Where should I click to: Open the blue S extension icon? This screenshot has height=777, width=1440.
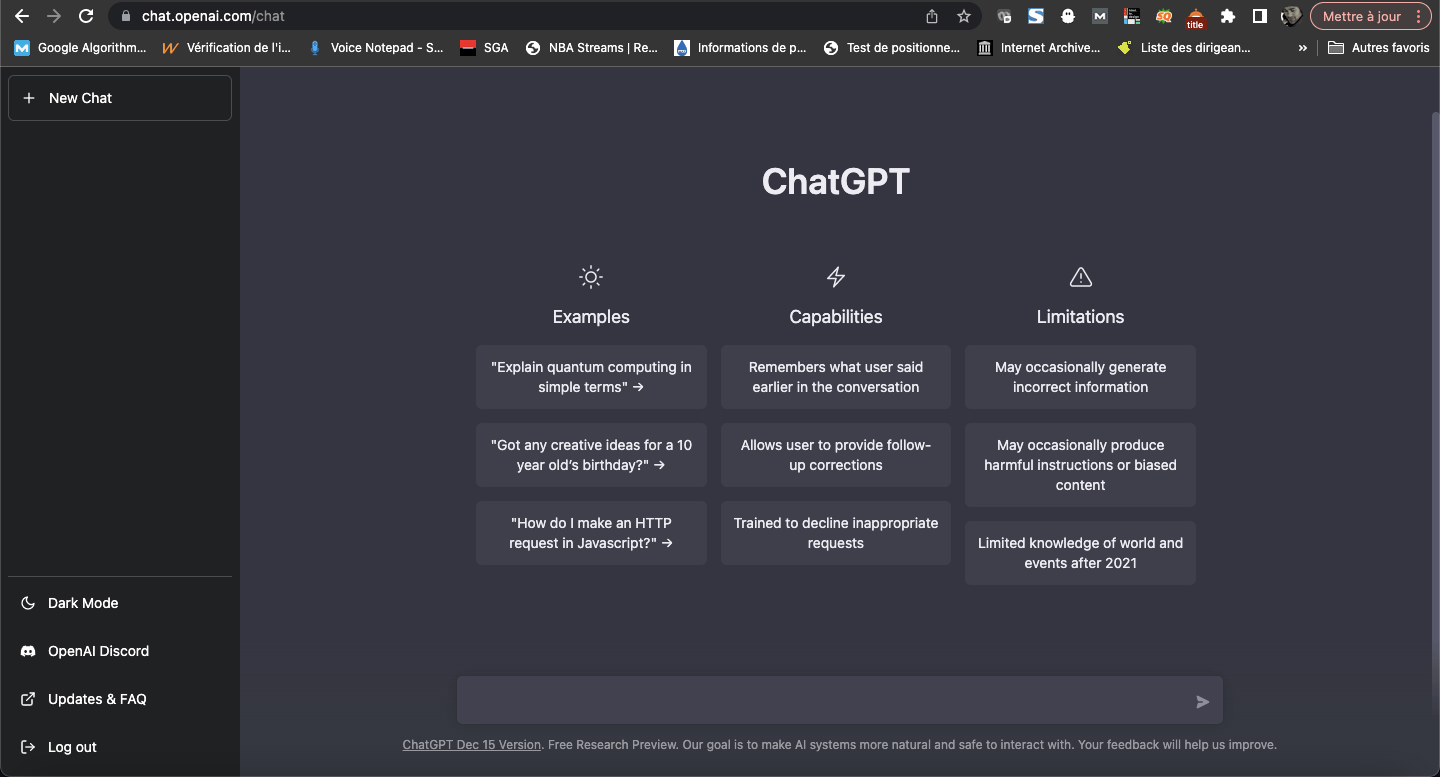[x=1036, y=16]
